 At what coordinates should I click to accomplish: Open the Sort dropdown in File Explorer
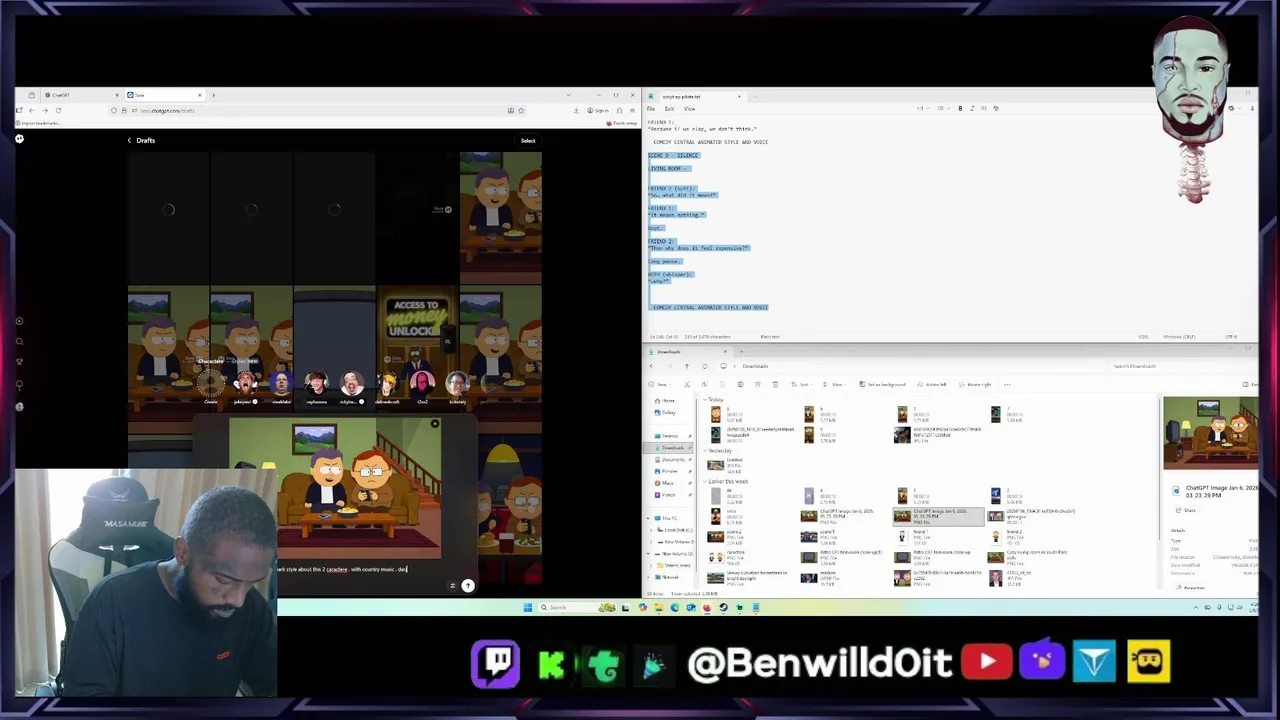[801, 384]
